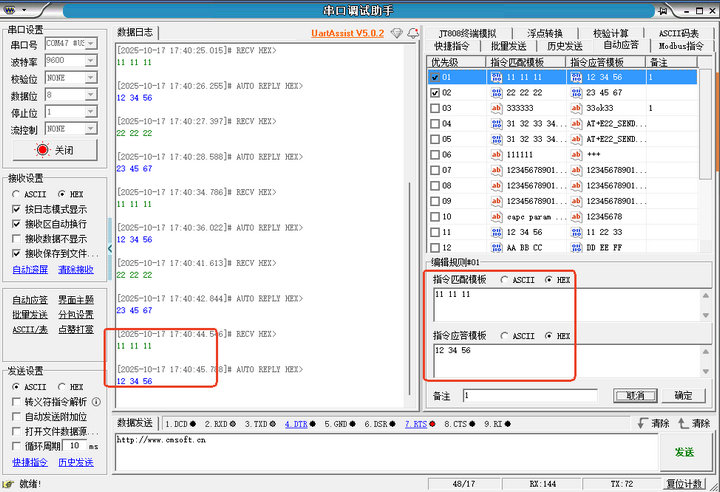Click the diamond icon beside the version number
Image resolution: width=720 pixels, height=492 pixels.
(x=397, y=33)
